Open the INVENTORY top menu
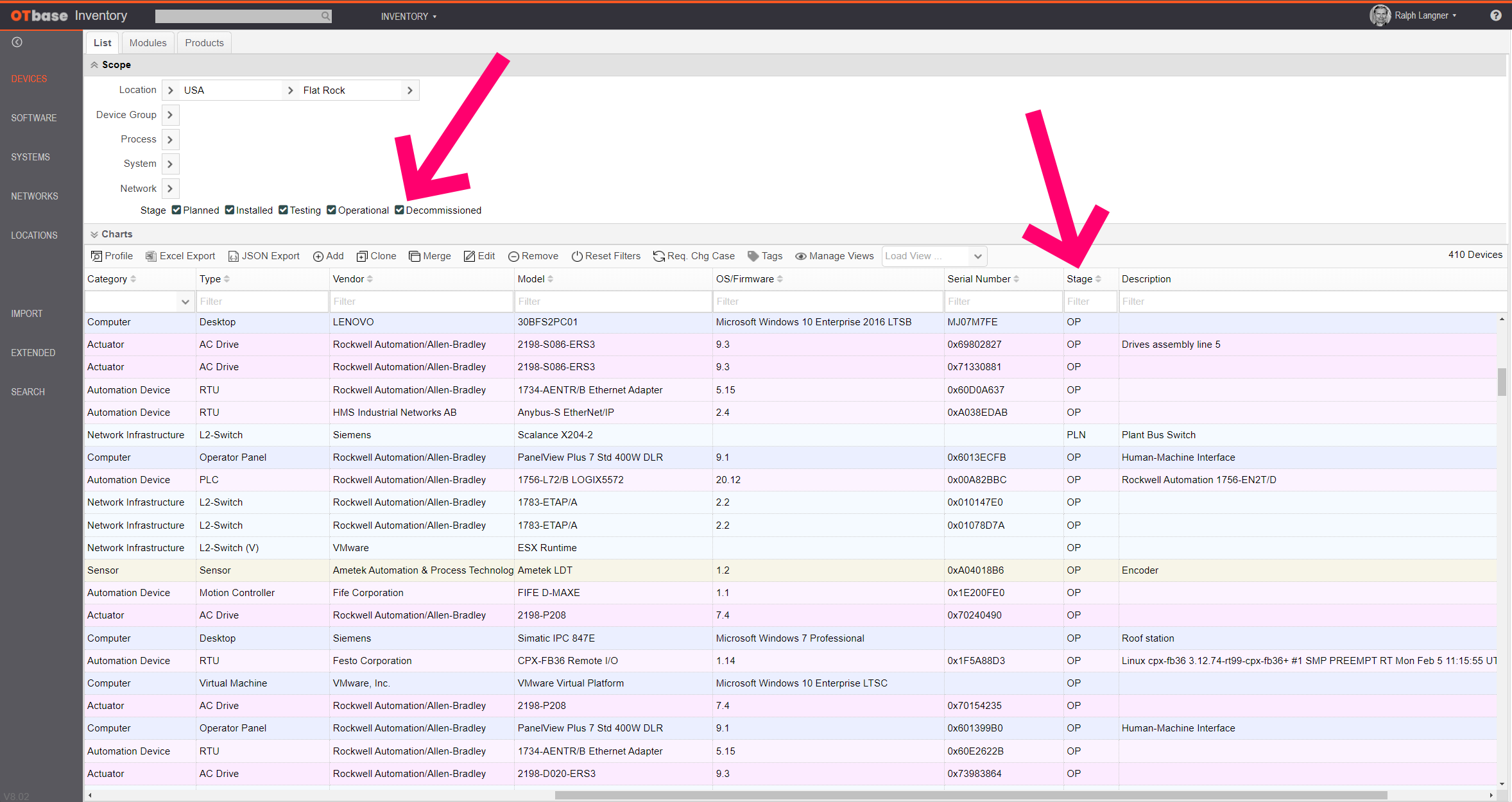Image resolution: width=1512 pixels, height=802 pixels. coord(409,16)
